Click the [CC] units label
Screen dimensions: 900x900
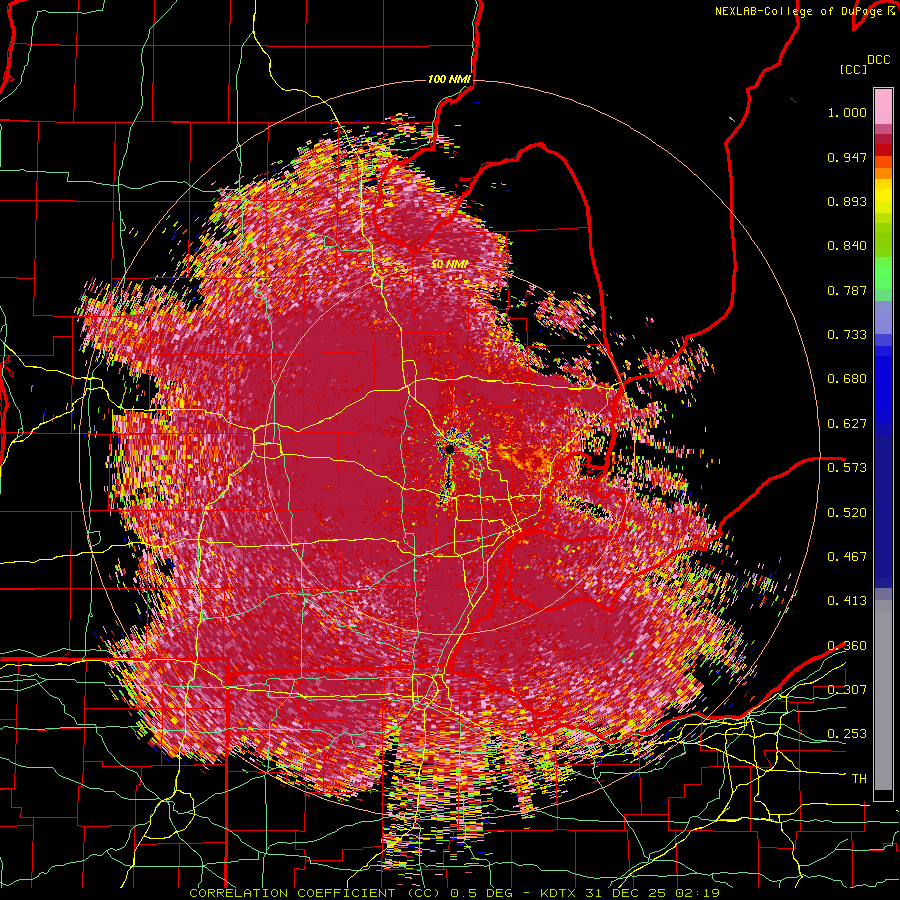tap(853, 69)
